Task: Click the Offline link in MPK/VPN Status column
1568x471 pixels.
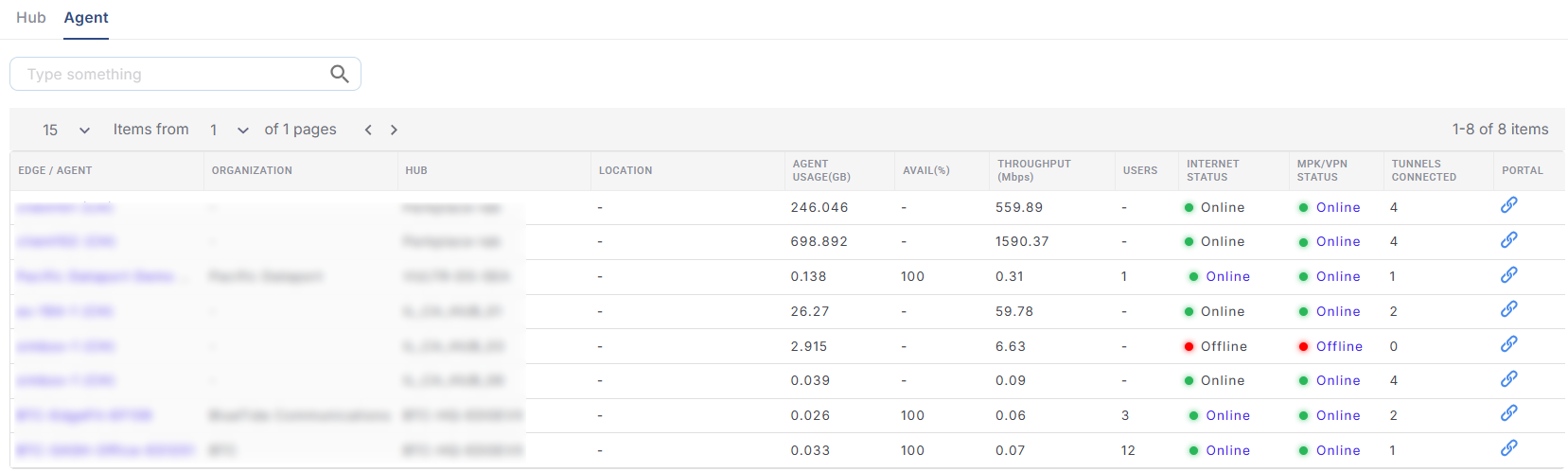Action: (x=1339, y=346)
